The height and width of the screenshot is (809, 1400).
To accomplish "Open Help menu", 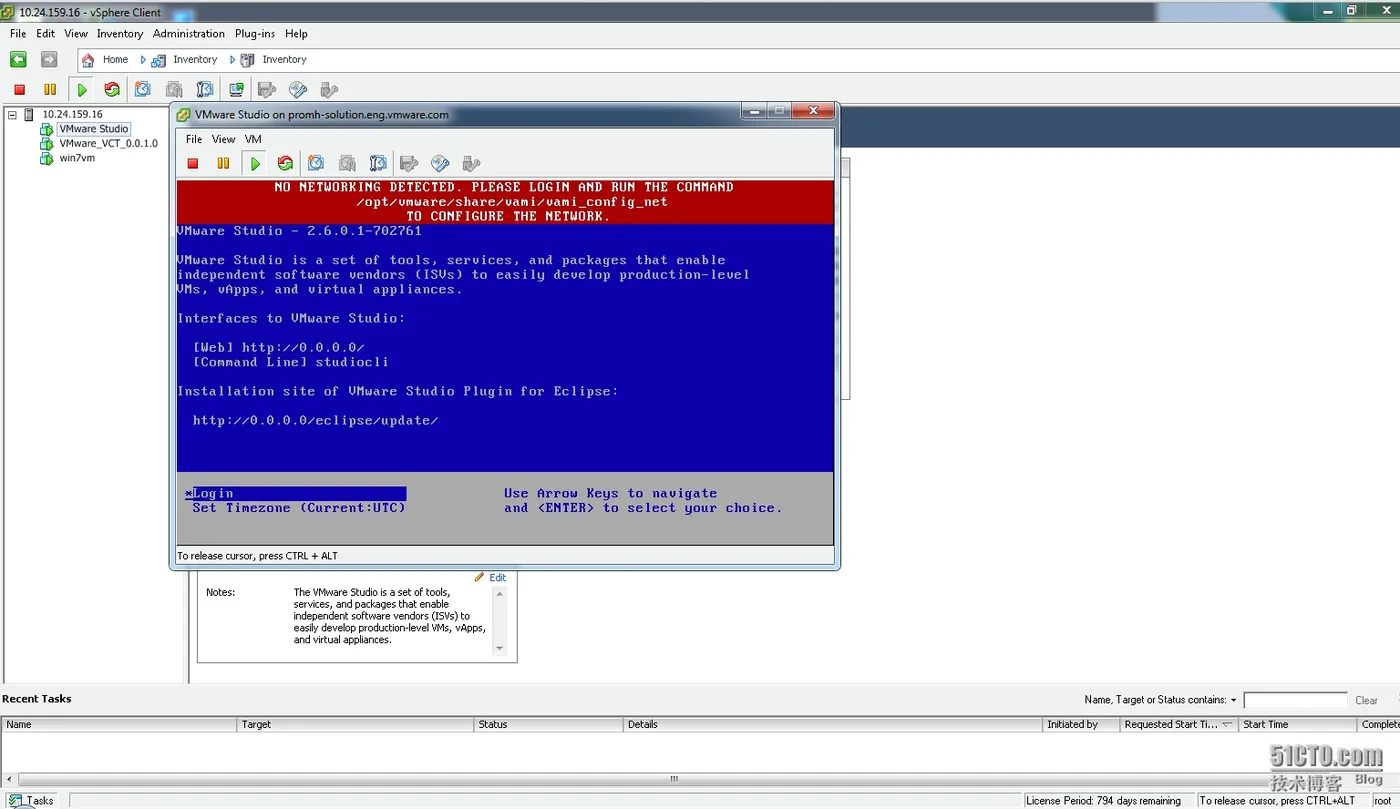I will [296, 33].
